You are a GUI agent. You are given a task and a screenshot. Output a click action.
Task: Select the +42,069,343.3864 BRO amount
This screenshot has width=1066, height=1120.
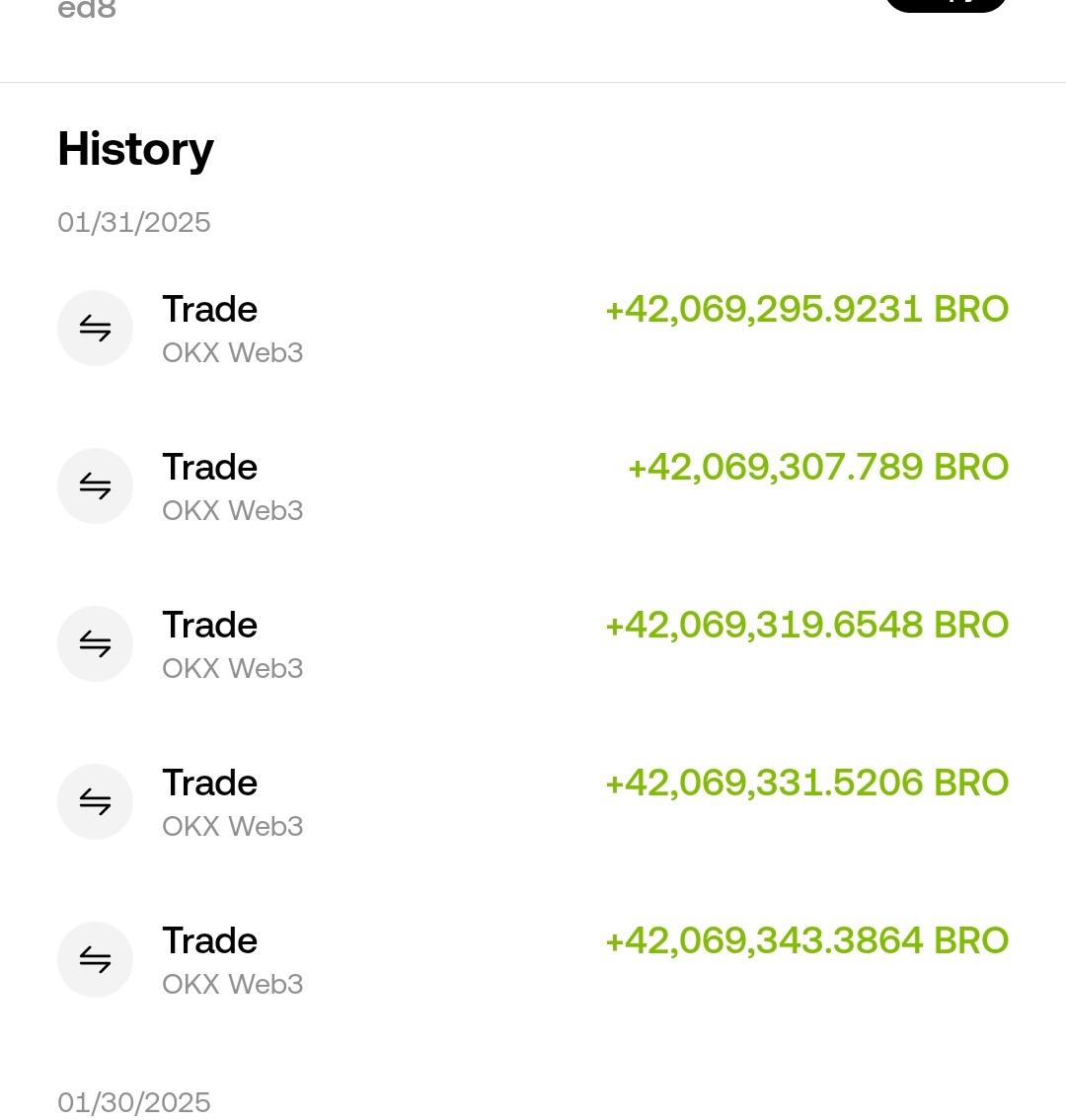(x=806, y=940)
